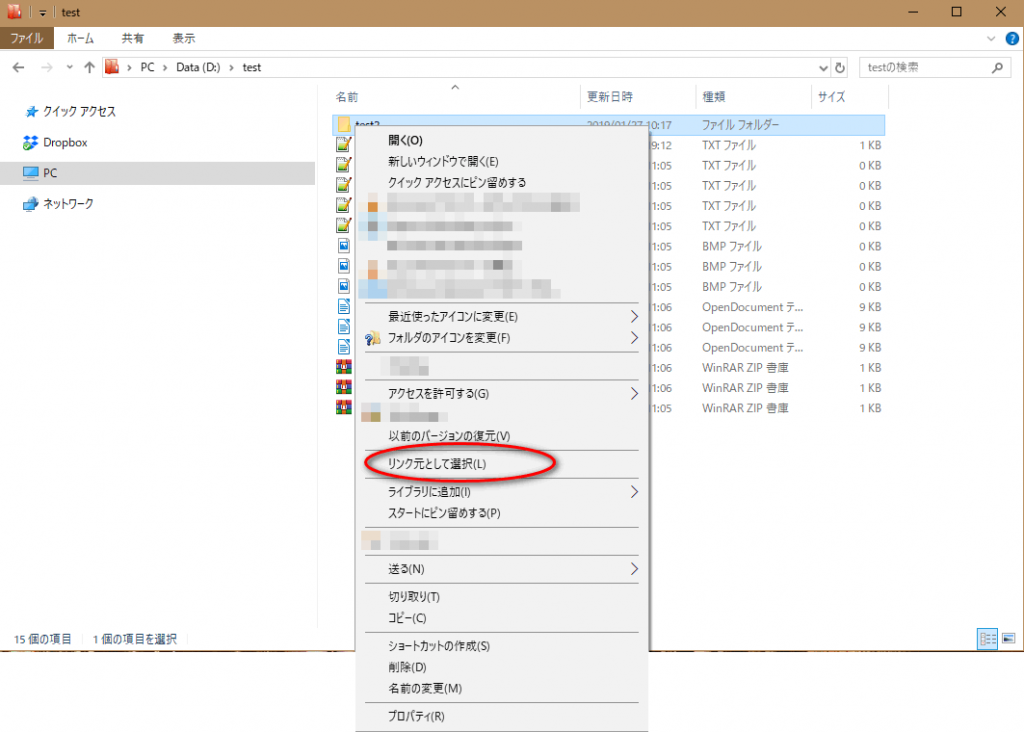Select the Dropbox icon in sidebar
The width and height of the screenshot is (1024, 732).
coord(31,143)
